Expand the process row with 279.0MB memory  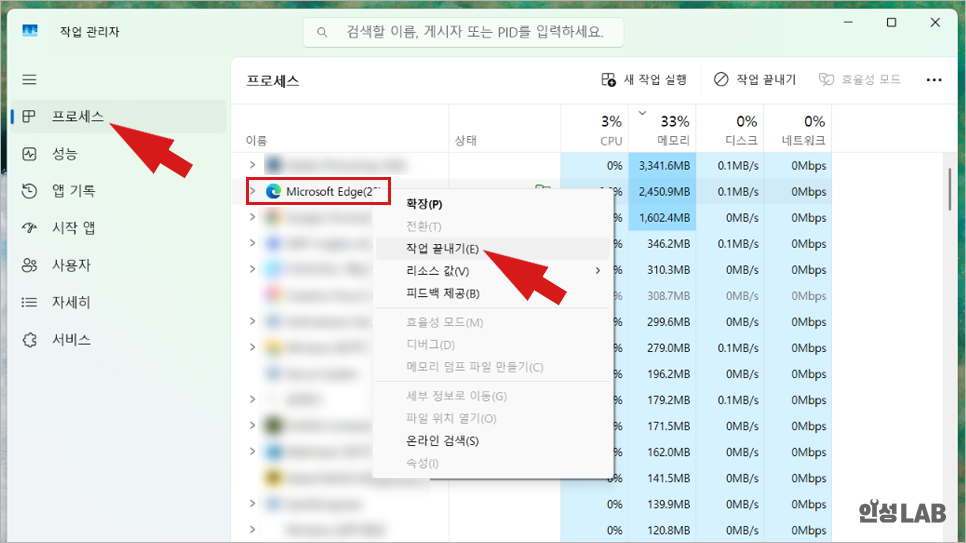(x=253, y=348)
